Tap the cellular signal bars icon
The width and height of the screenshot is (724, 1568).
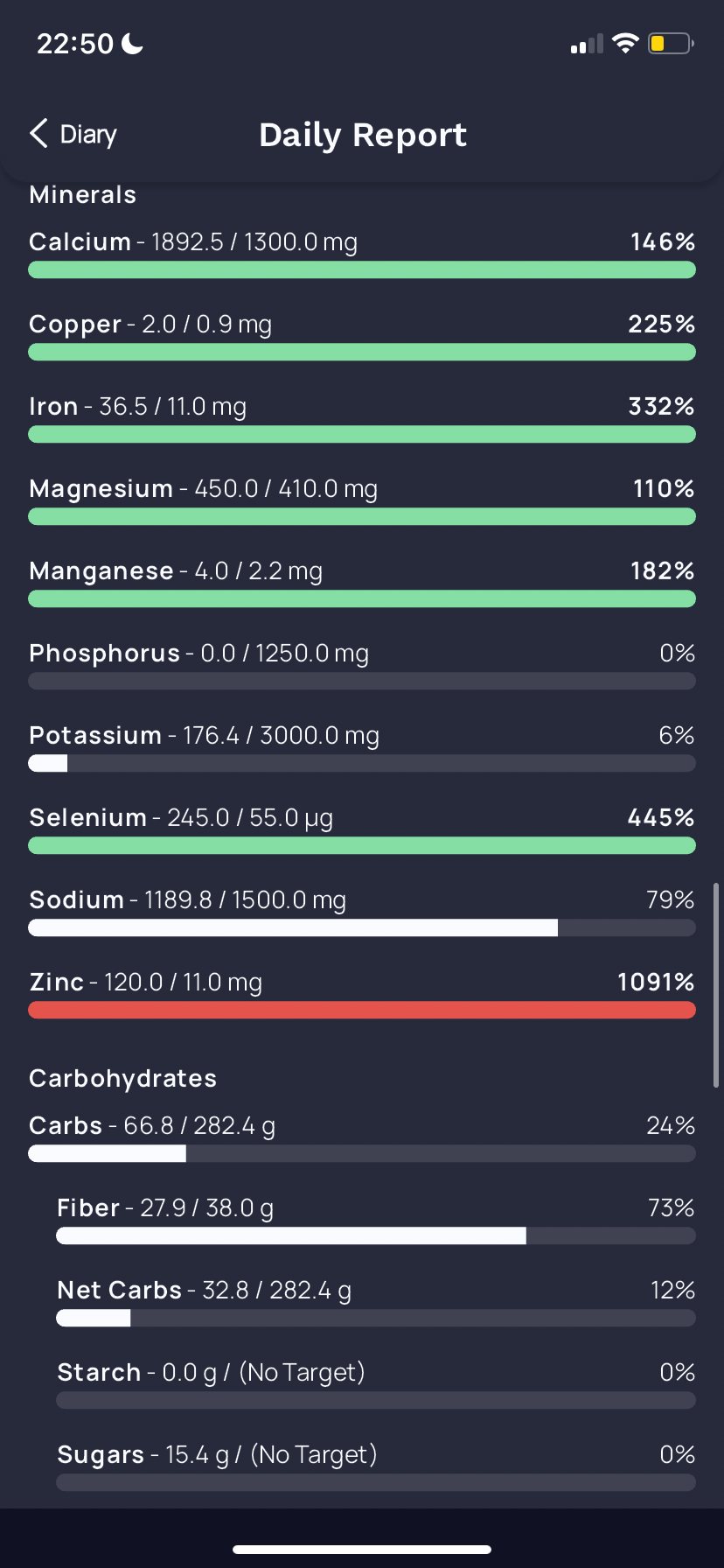click(587, 44)
